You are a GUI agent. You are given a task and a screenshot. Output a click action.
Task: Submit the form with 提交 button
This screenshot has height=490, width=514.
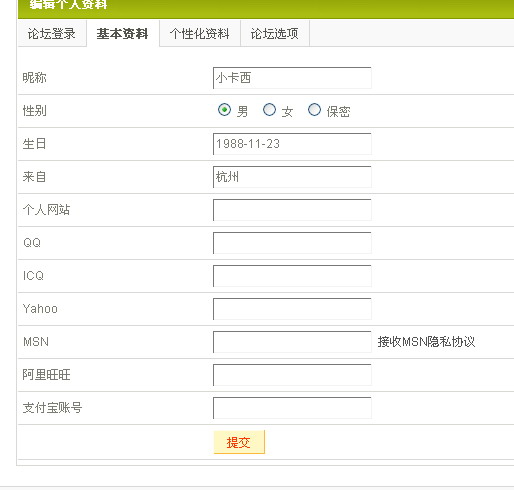239,442
